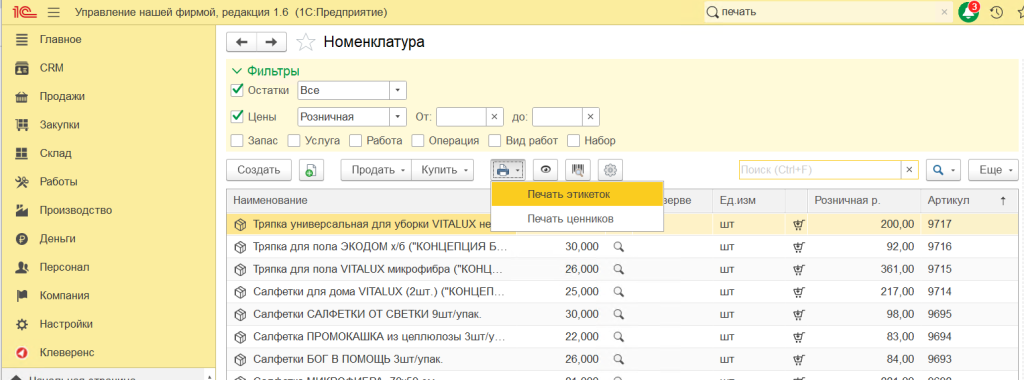Open the Купить dropdown button
The height and width of the screenshot is (380, 1024).
pos(443,170)
